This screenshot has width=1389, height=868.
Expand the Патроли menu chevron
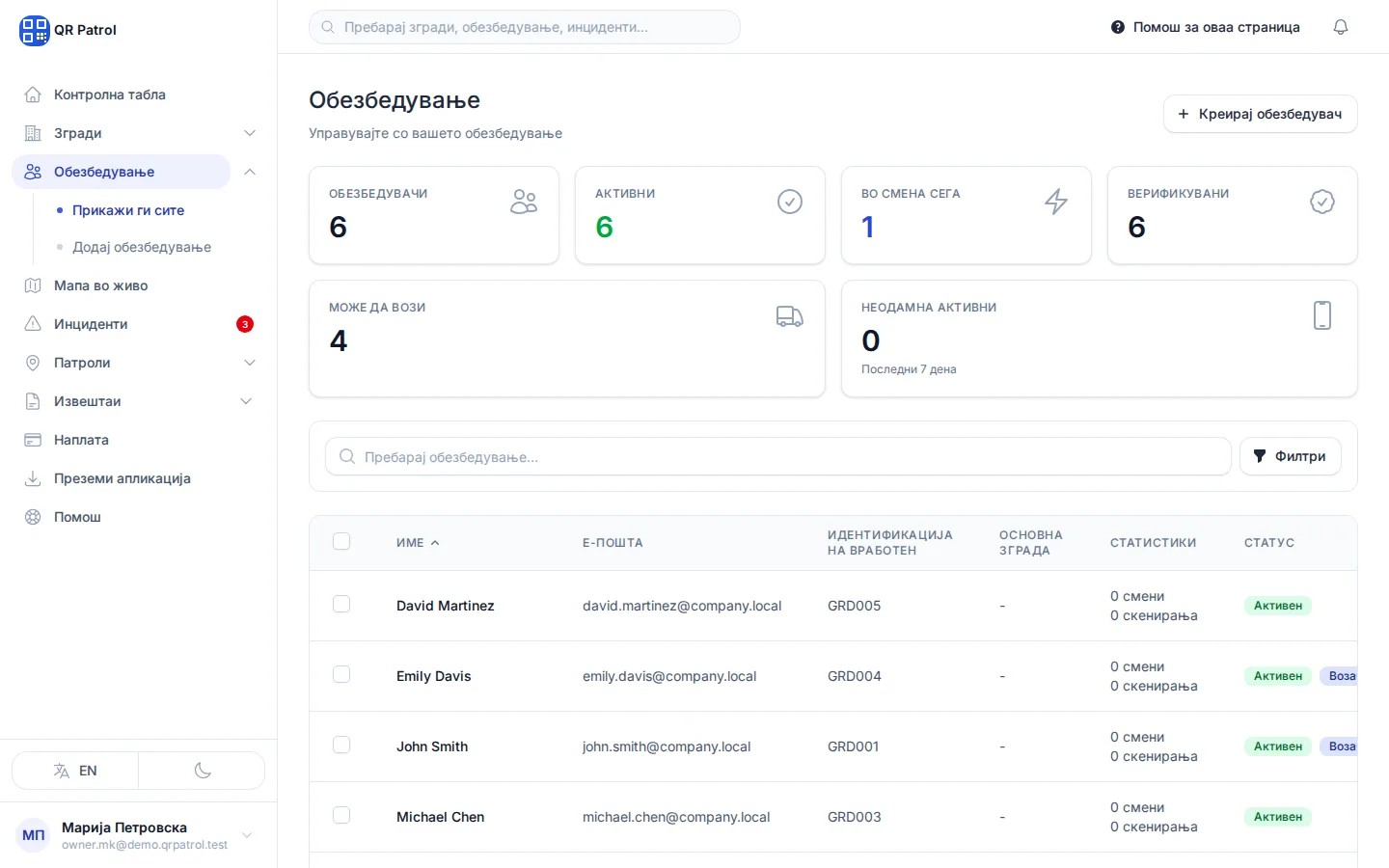pyautogui.click(x=250, y=363)
